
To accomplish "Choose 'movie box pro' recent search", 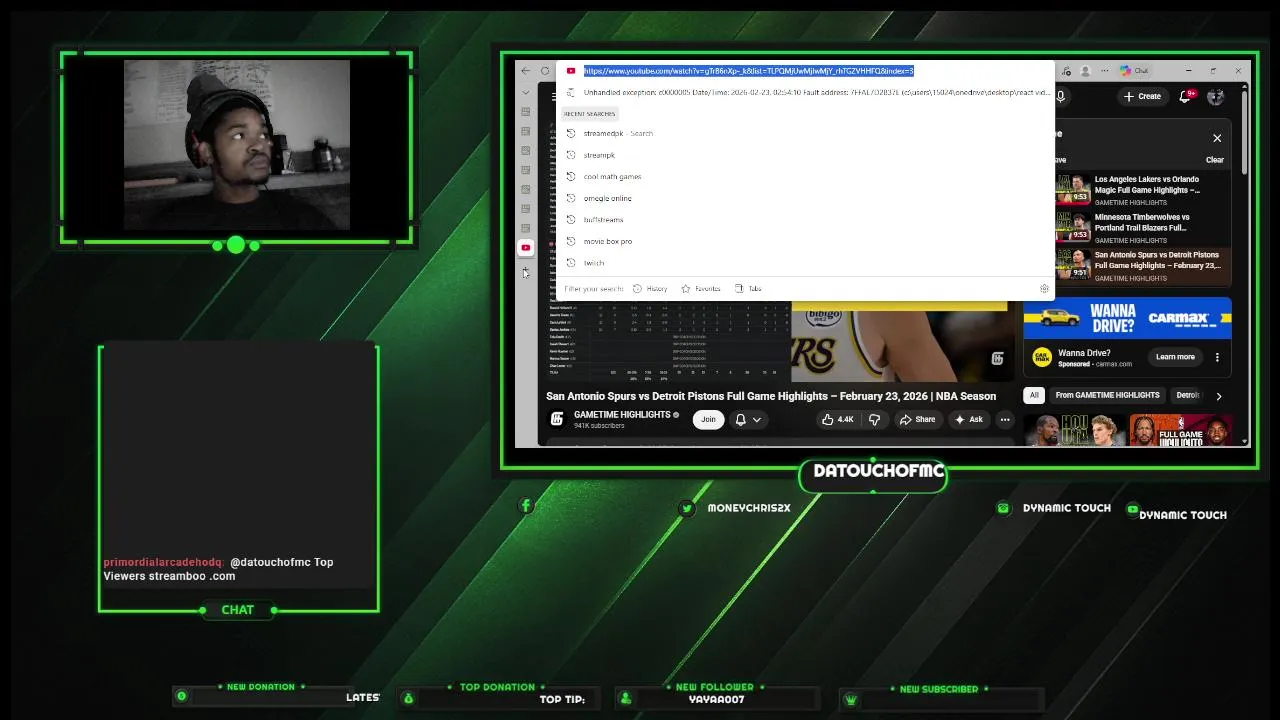I will pyautogui.click(x=805, y=241).
